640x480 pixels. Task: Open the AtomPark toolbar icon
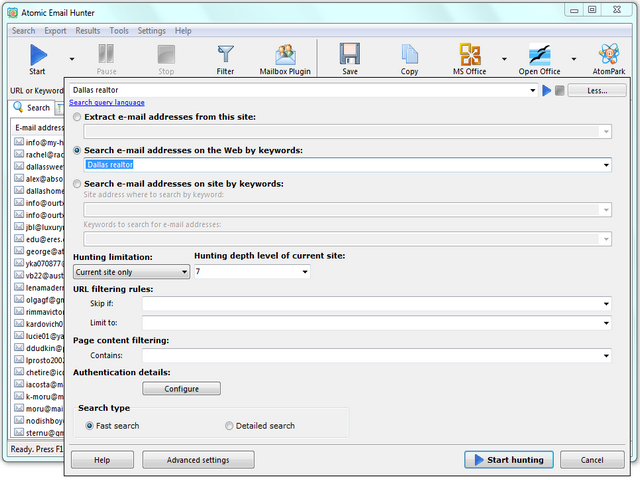(608, 58)
